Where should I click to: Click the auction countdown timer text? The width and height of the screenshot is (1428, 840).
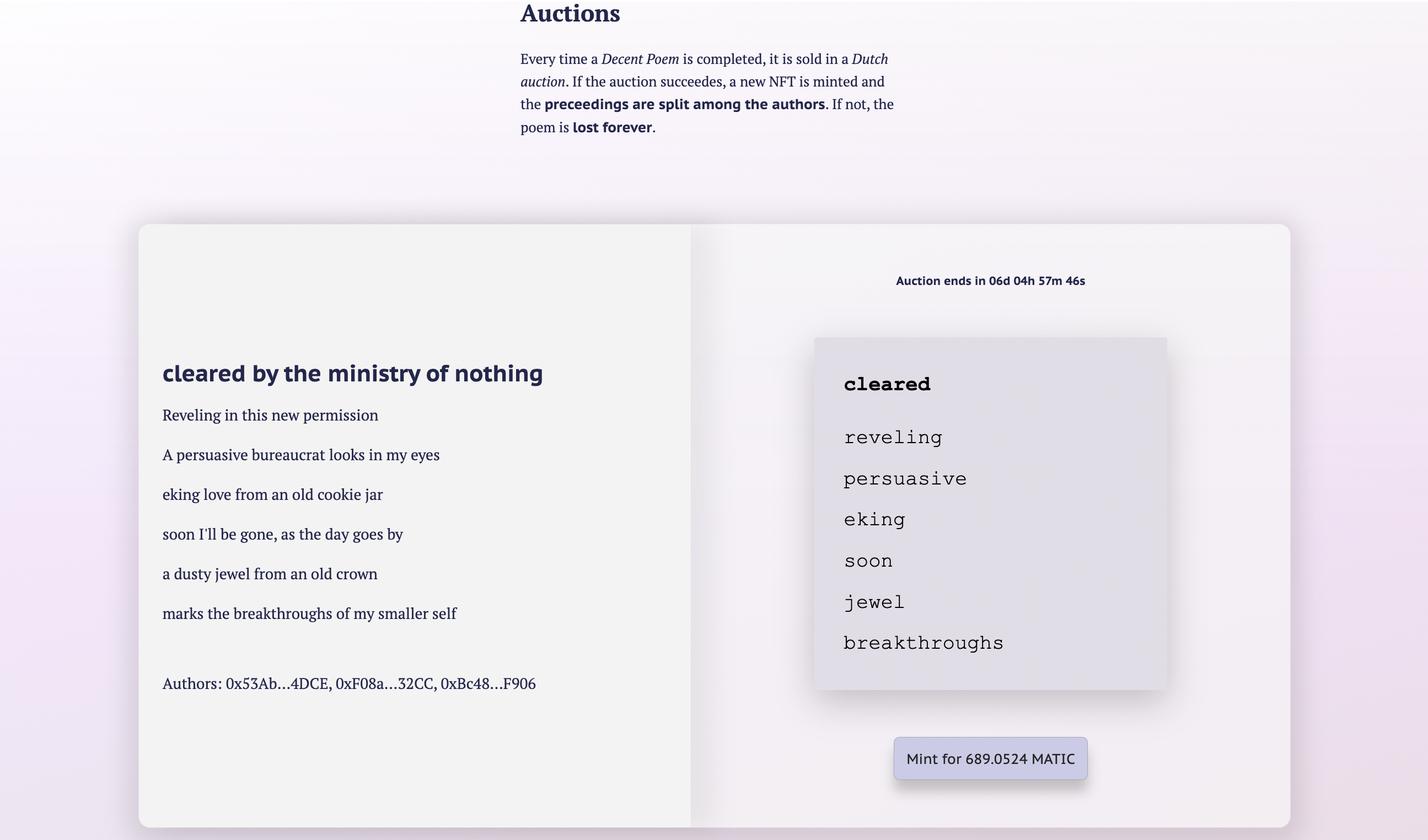click(990, 281)
